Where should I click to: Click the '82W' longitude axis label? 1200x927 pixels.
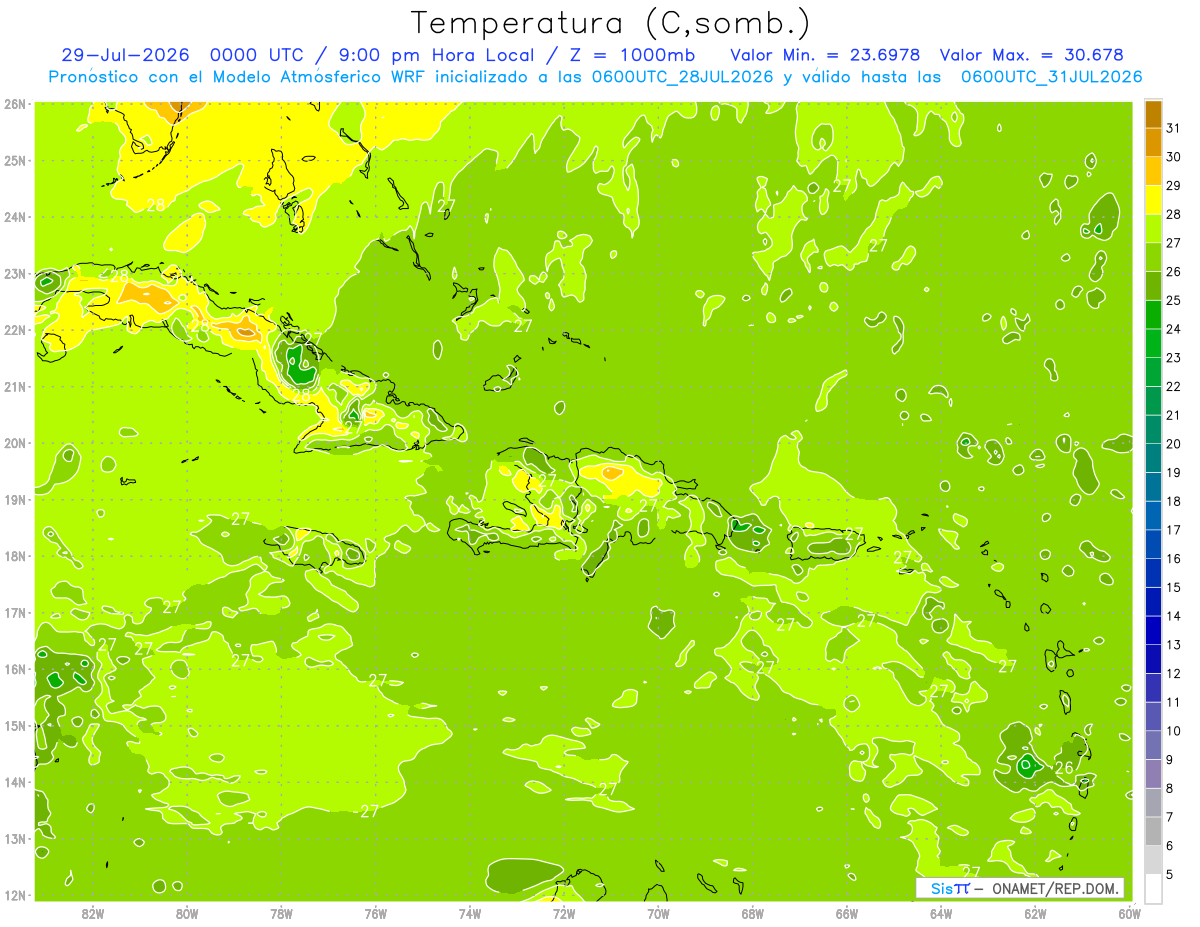(93, 913)
